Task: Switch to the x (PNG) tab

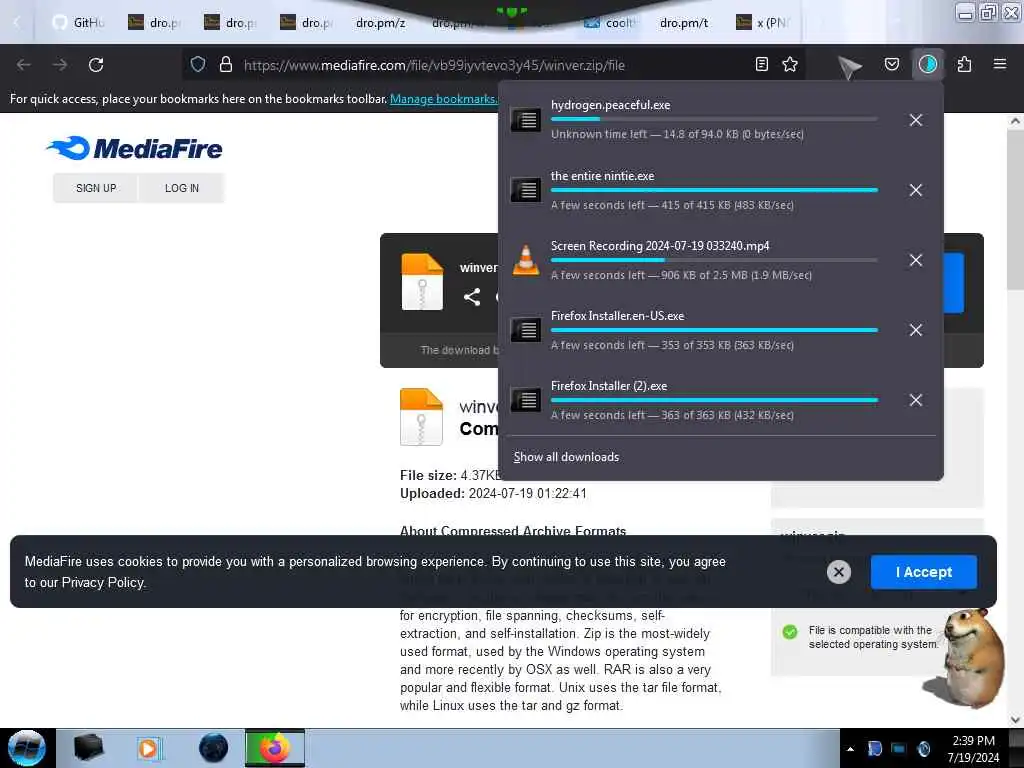Action: point(763,23)
